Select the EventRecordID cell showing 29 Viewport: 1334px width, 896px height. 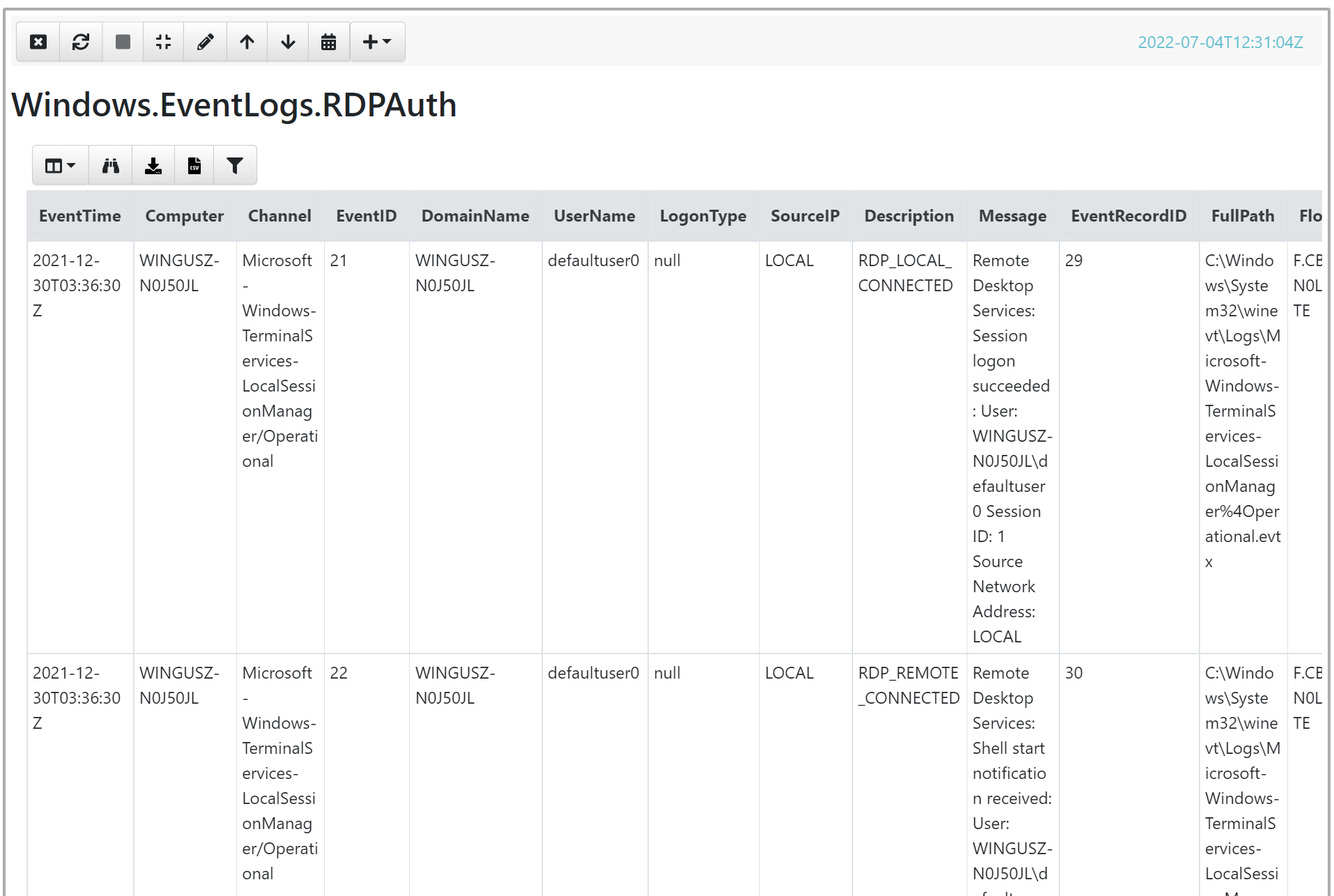pyautogui.click(x=1129, y=447)
